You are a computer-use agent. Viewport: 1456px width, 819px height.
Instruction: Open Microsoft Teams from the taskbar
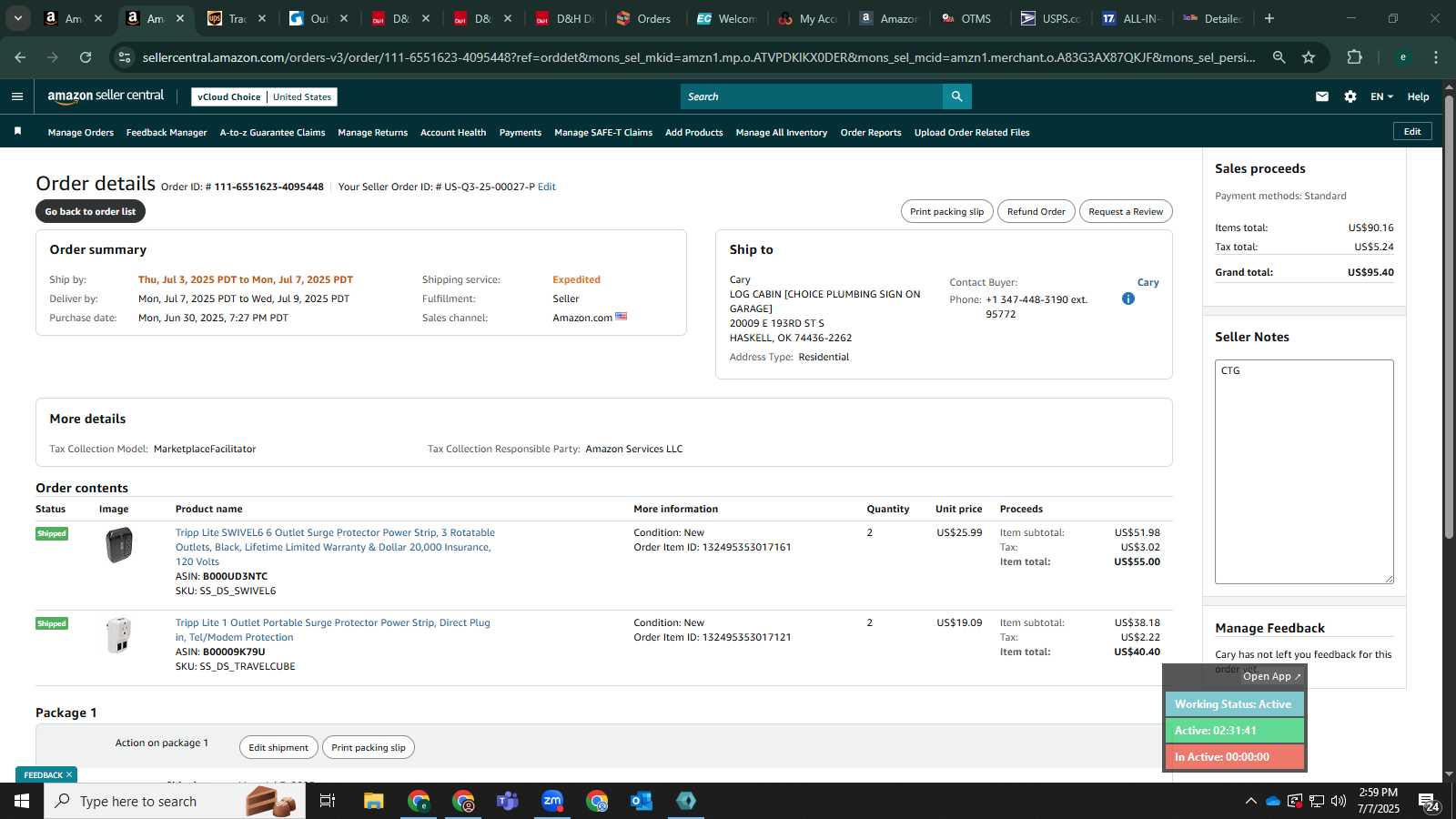(507, 801)
